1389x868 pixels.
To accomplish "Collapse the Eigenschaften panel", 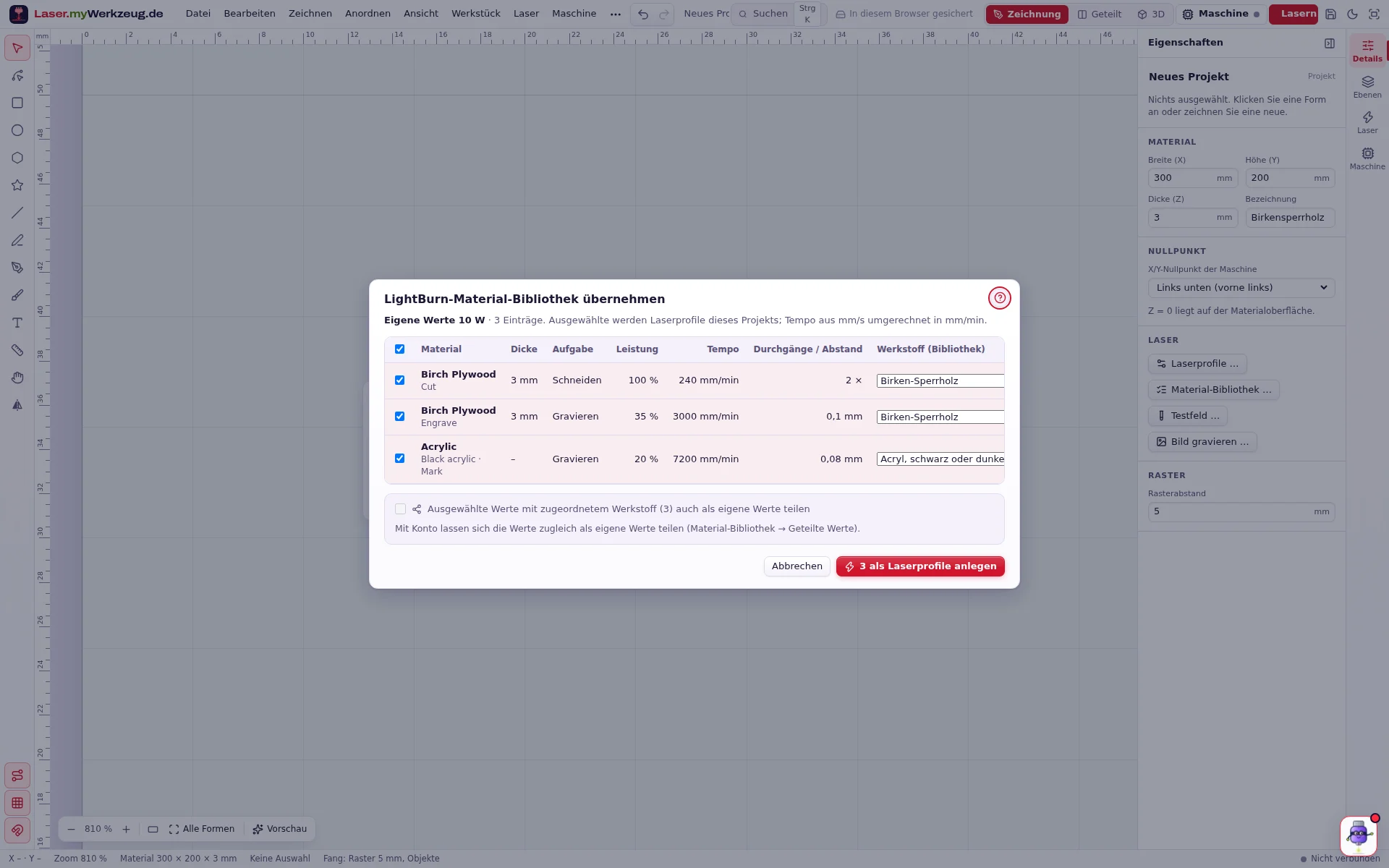I will click(x=1330, y=43).
